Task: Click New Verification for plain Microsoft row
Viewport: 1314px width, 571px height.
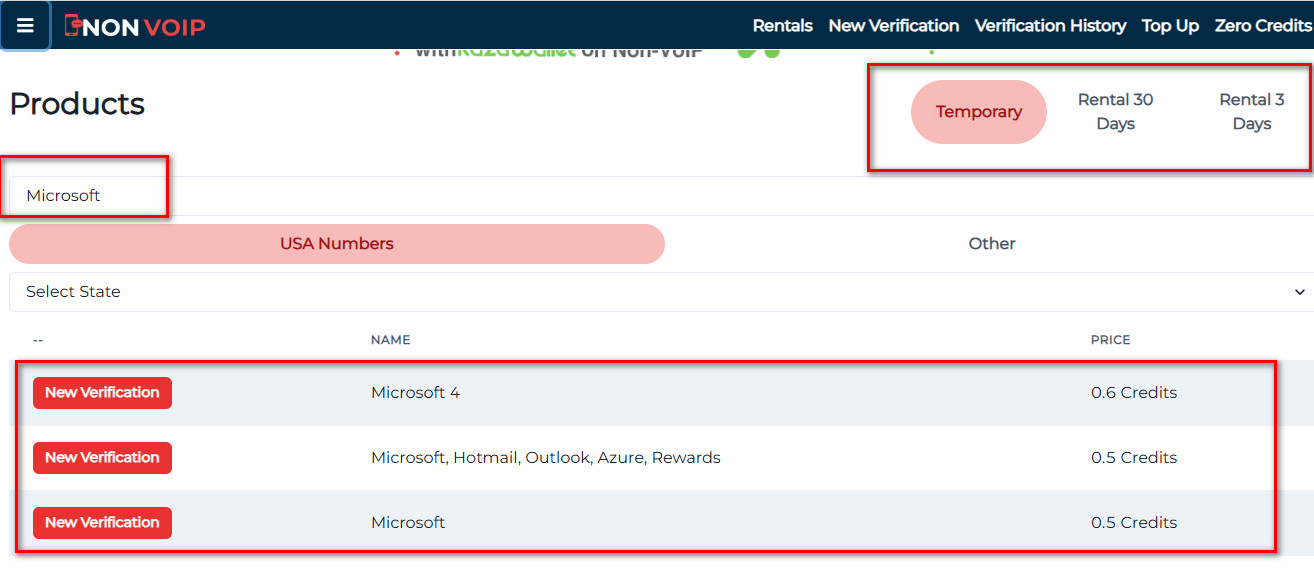Action: (102, 523)
